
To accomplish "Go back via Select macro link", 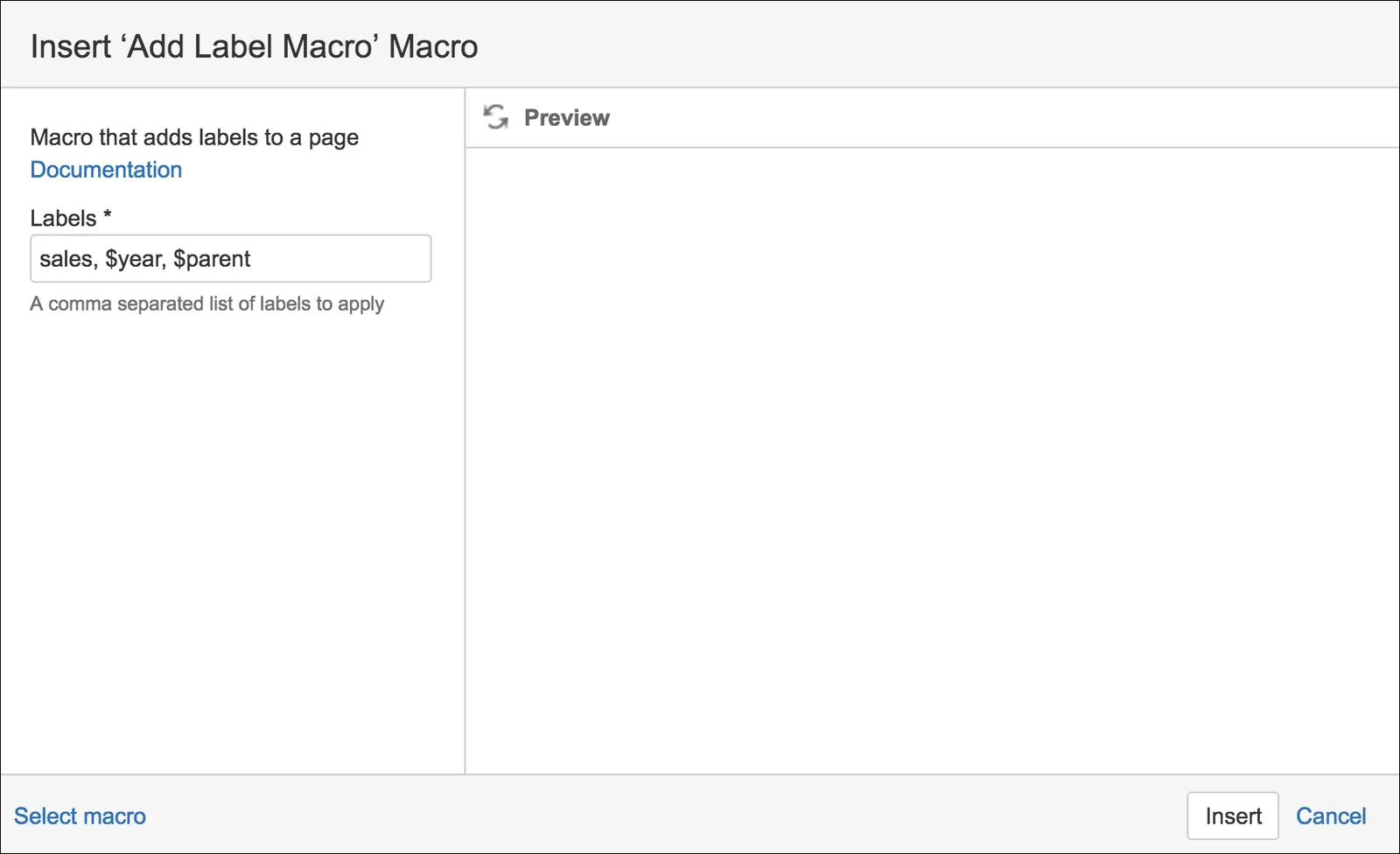I will [x=80, y=815].
